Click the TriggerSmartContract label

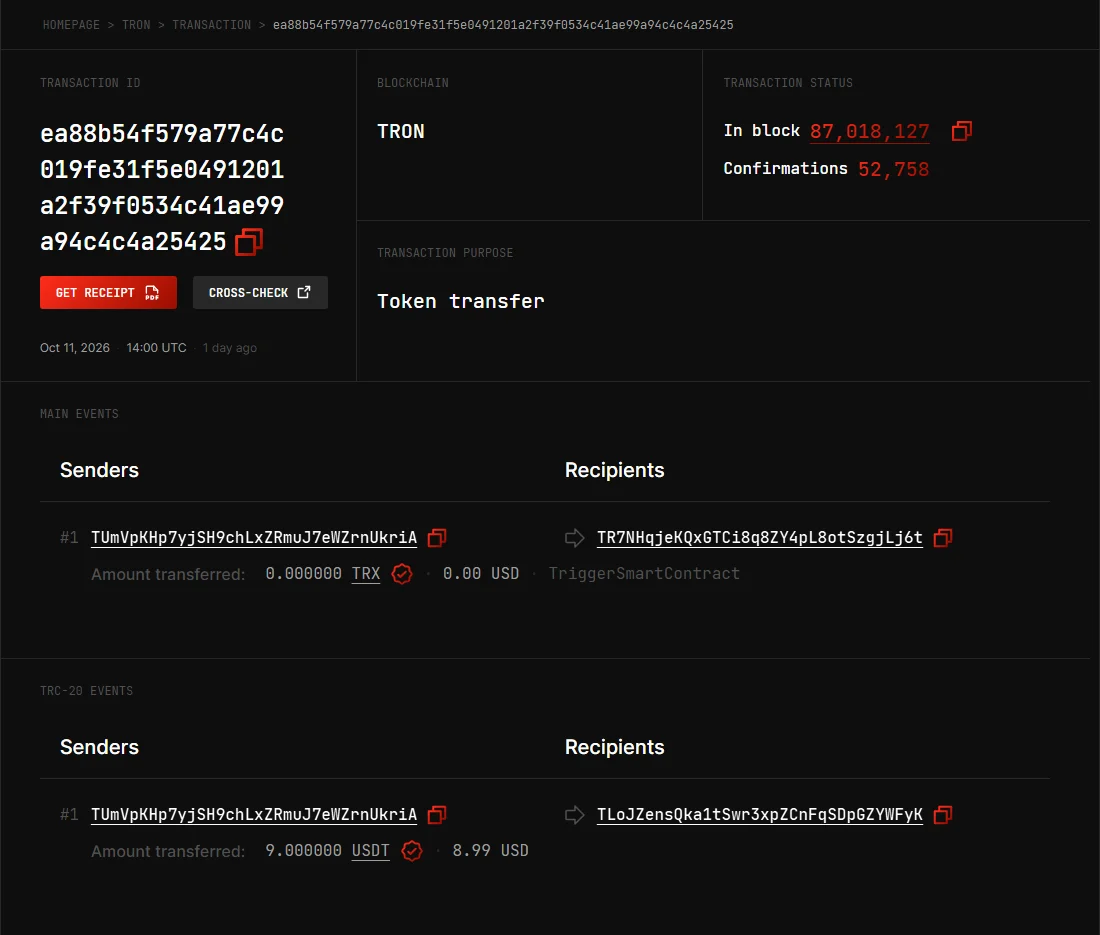coord(644,574)
